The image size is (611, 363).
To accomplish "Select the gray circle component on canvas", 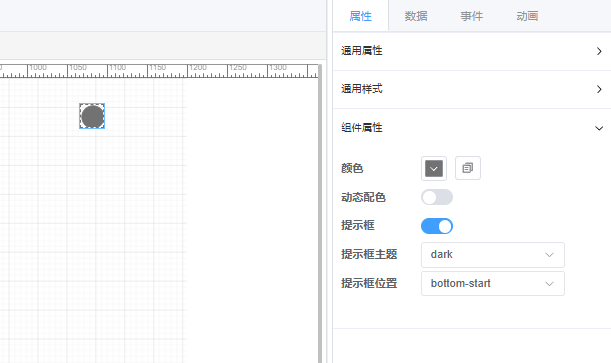I will (x=92, y=116).
